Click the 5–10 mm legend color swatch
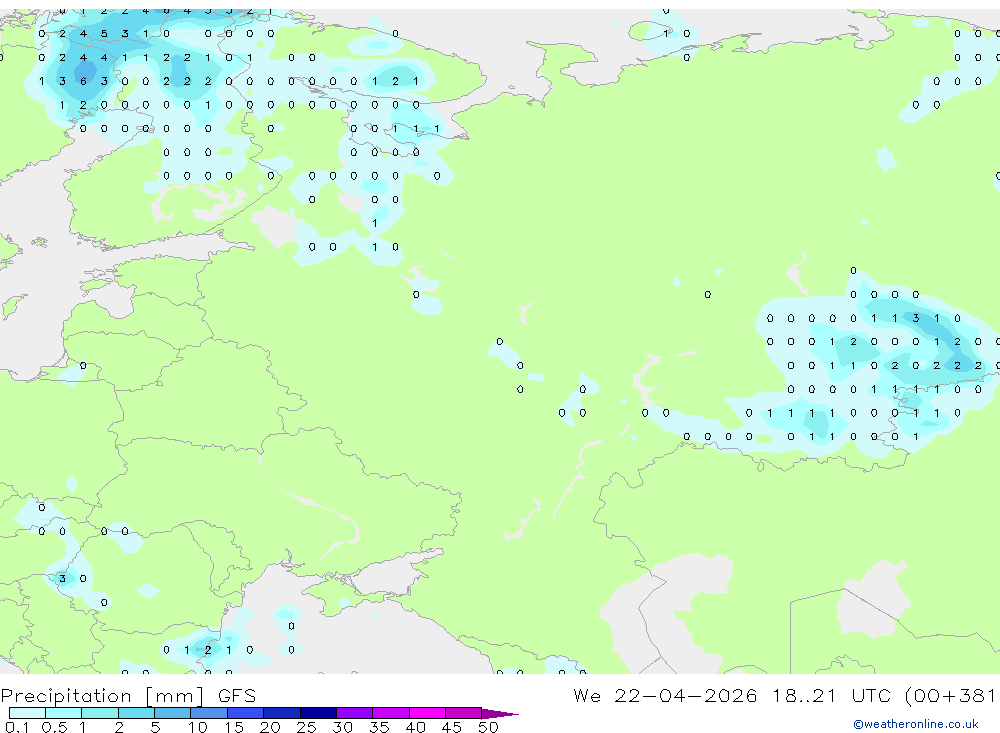 click(x=173, y=713)
